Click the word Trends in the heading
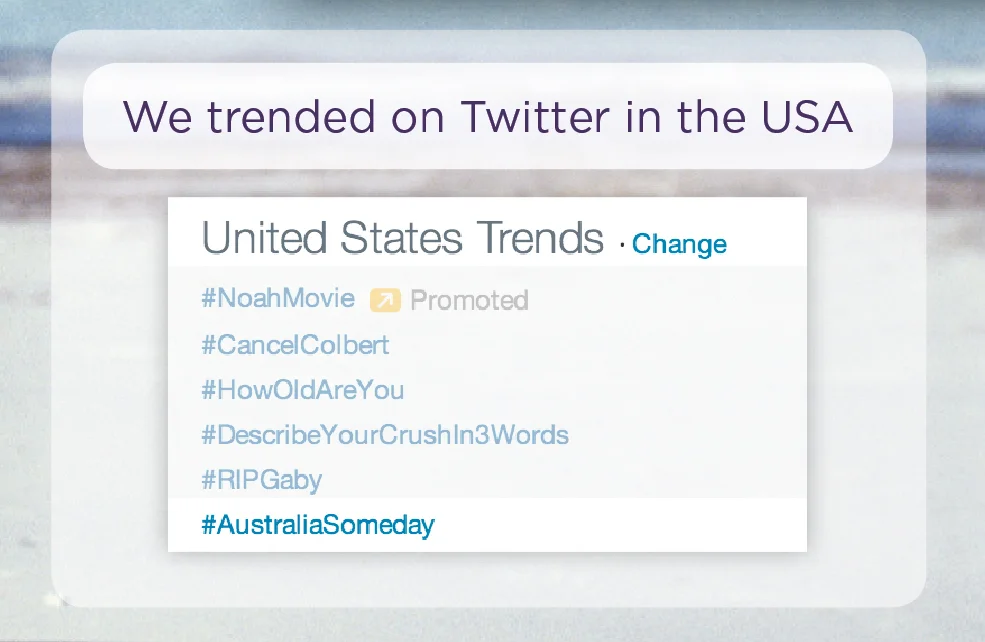This screenshot has width=985, height=642. (540, 237)
